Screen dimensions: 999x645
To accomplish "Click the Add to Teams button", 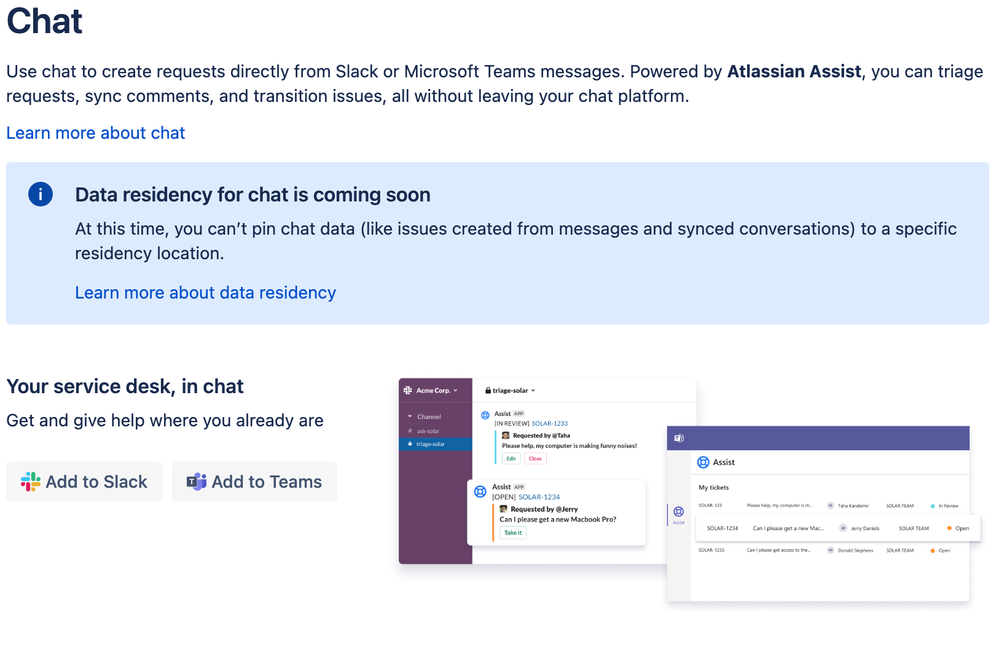I will [254, 482].
